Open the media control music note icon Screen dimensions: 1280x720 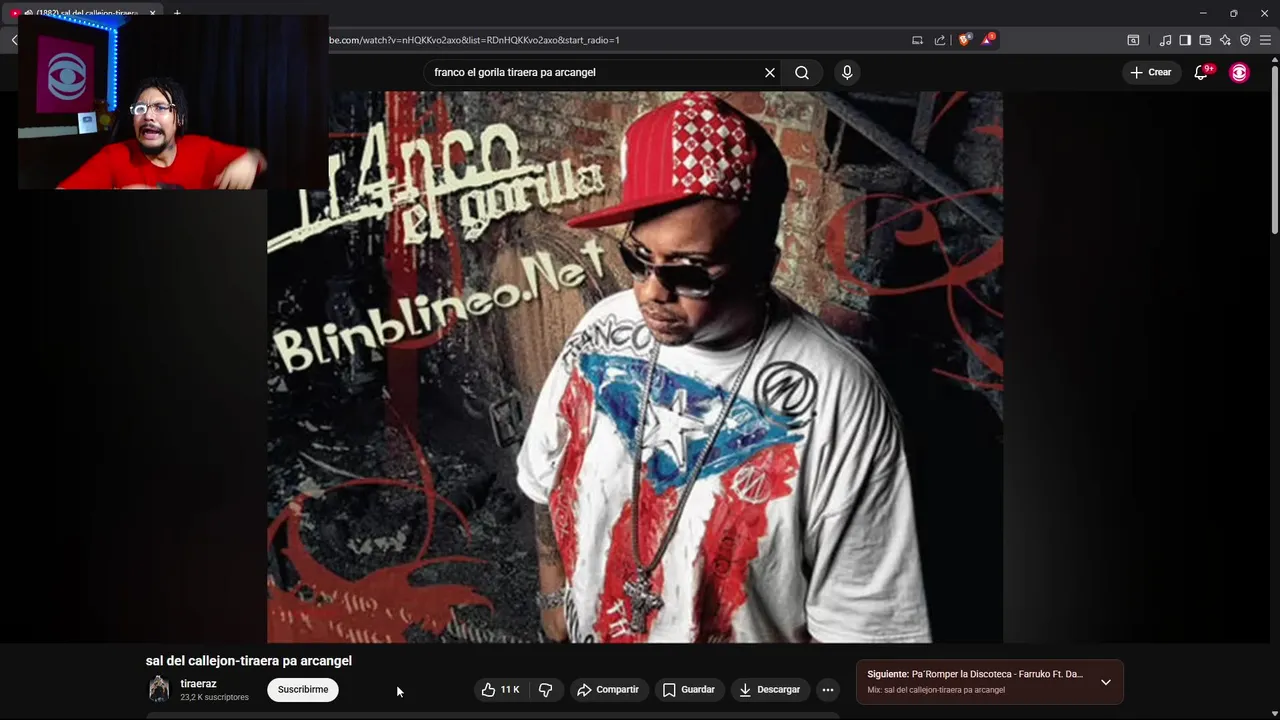[x=1165, y=40]
